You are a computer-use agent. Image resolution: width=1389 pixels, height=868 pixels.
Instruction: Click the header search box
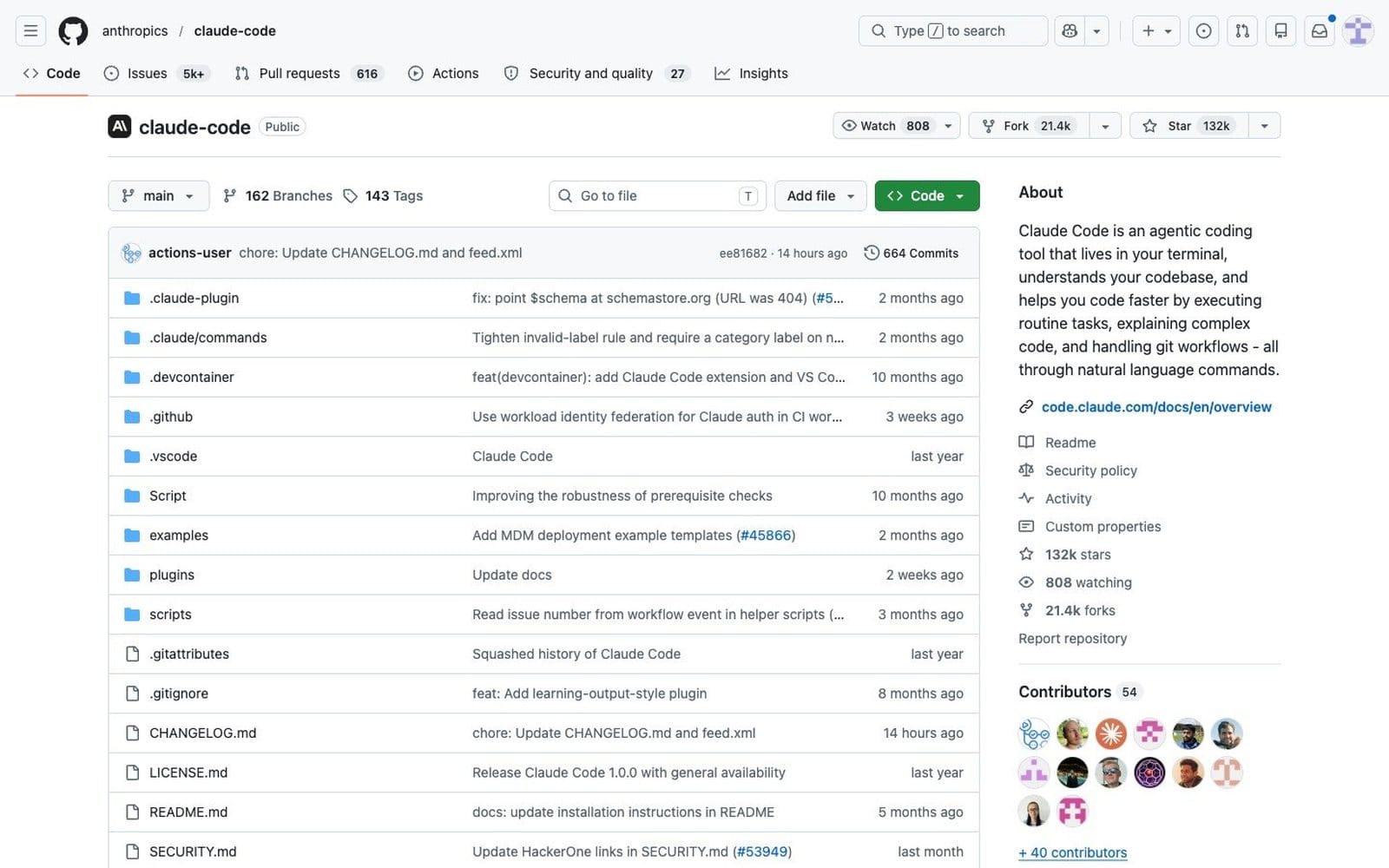click(x=953, y=31)
